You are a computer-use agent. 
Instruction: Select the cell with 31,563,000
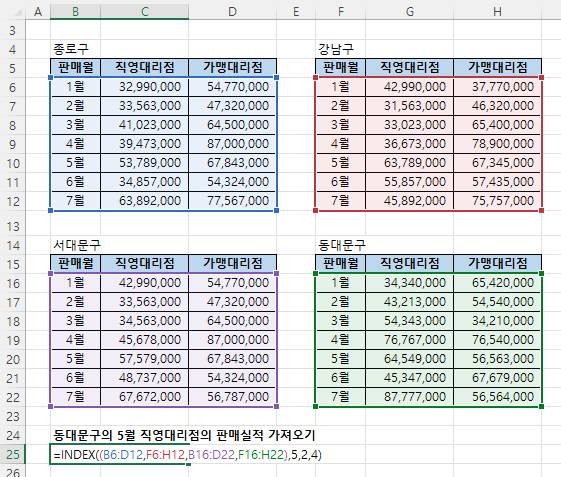click(410, 106)
